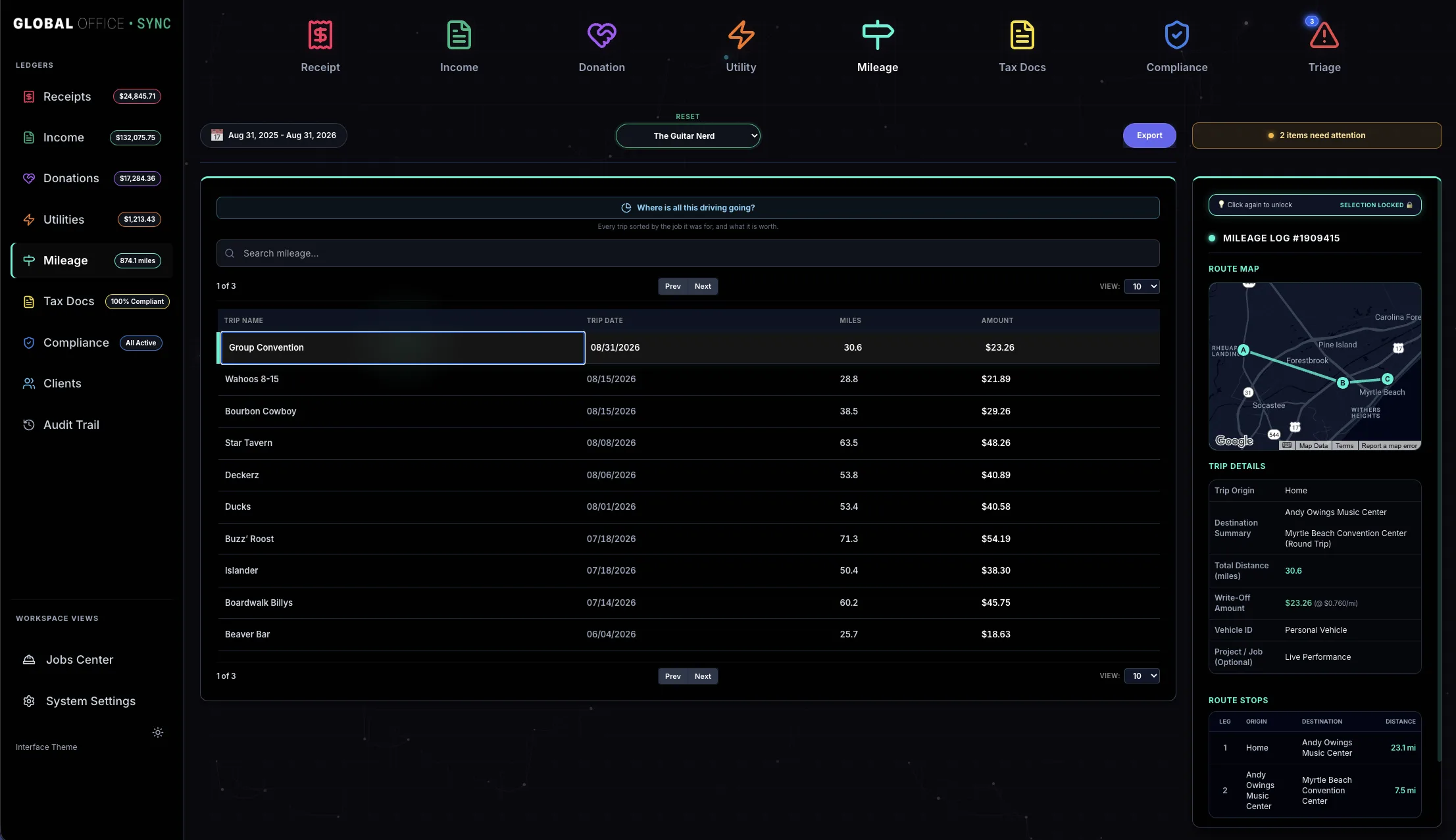Screen dimensions: 1456x840
Task: Open the Receipt category icon
Action: [x=320, y=35]
